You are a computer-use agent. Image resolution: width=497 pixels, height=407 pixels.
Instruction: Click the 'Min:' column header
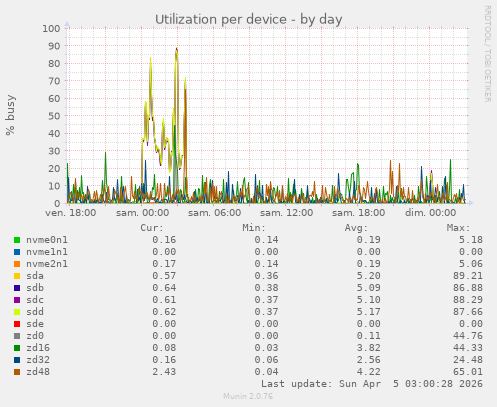[x=254, y=228]
